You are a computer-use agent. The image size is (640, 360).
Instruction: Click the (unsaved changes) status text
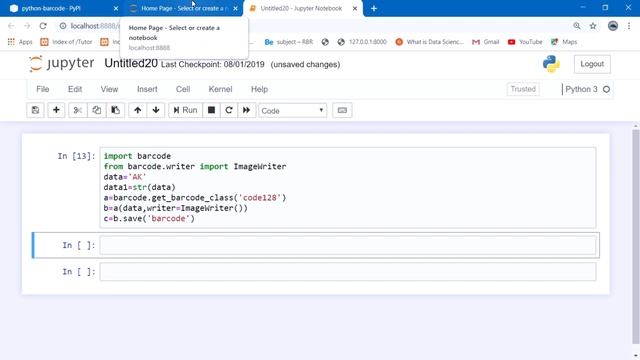pyautogui.click(x=305, y=64)
